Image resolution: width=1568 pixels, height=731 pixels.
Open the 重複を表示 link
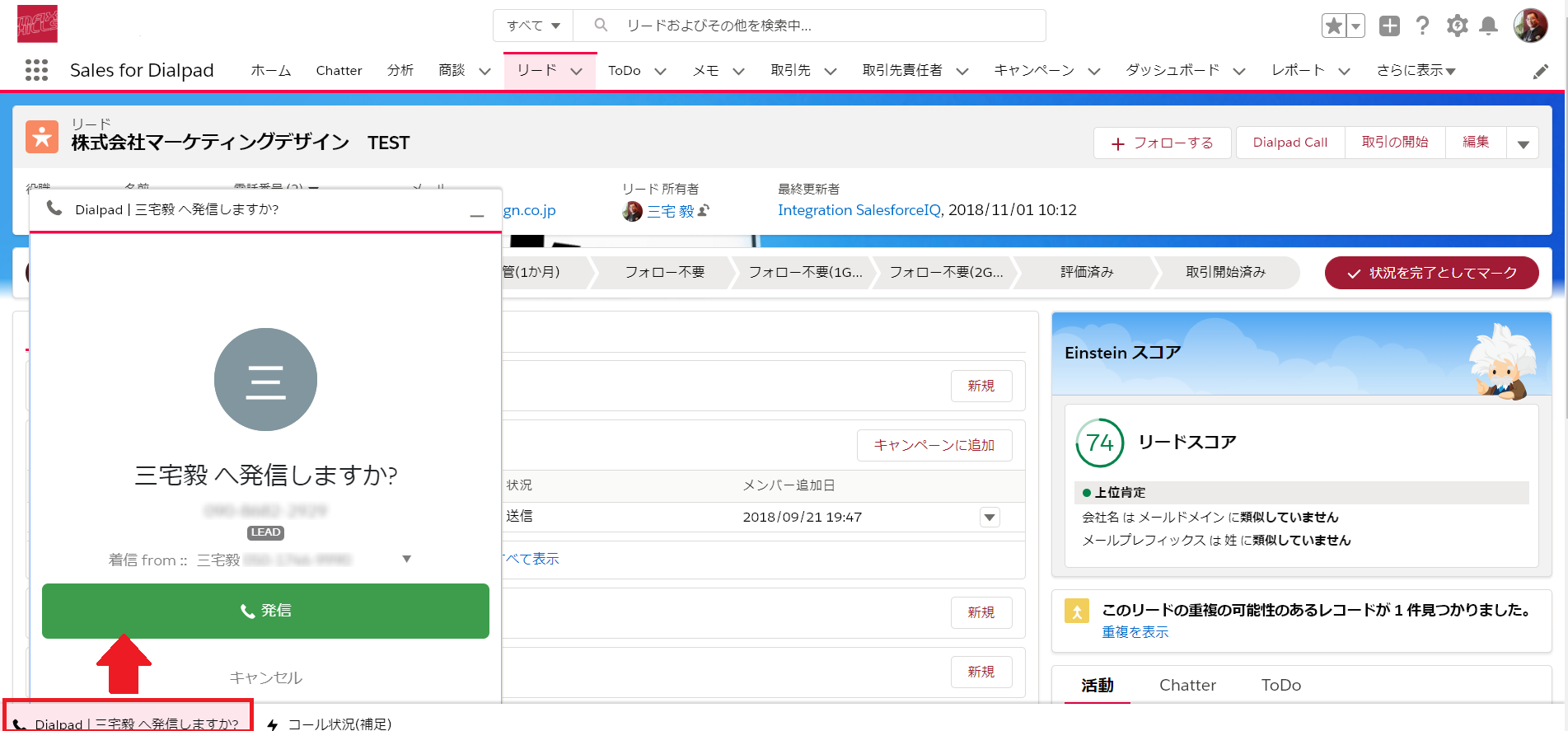(x=1135, y=632)
